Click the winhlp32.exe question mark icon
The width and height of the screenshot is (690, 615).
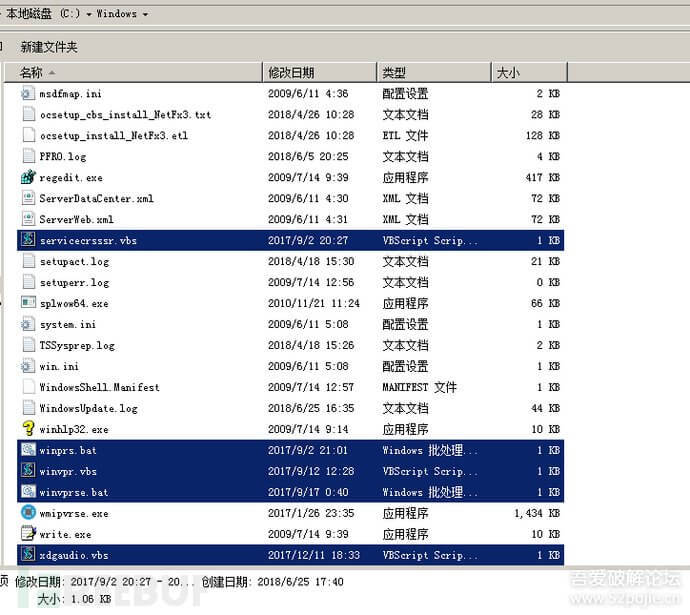pos(28,429)
